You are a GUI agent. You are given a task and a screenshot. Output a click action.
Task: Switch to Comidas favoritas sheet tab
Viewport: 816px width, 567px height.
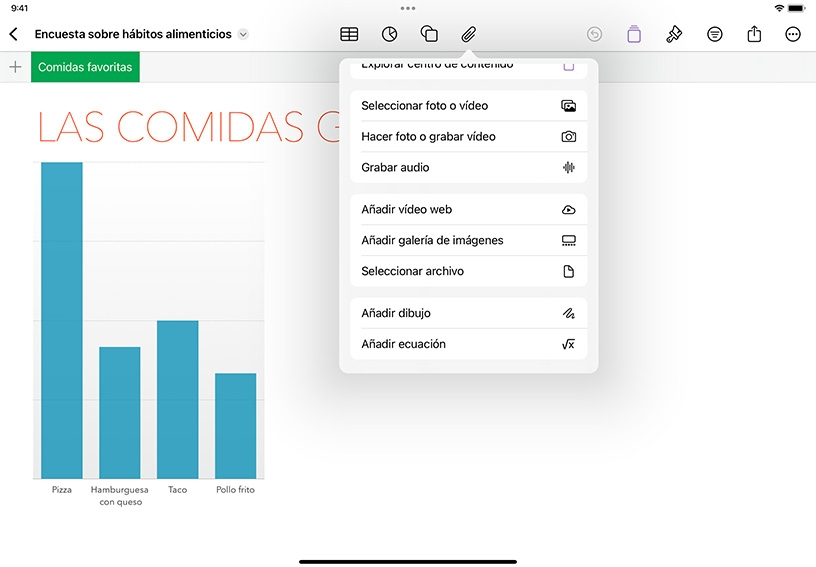coord(85,67)
